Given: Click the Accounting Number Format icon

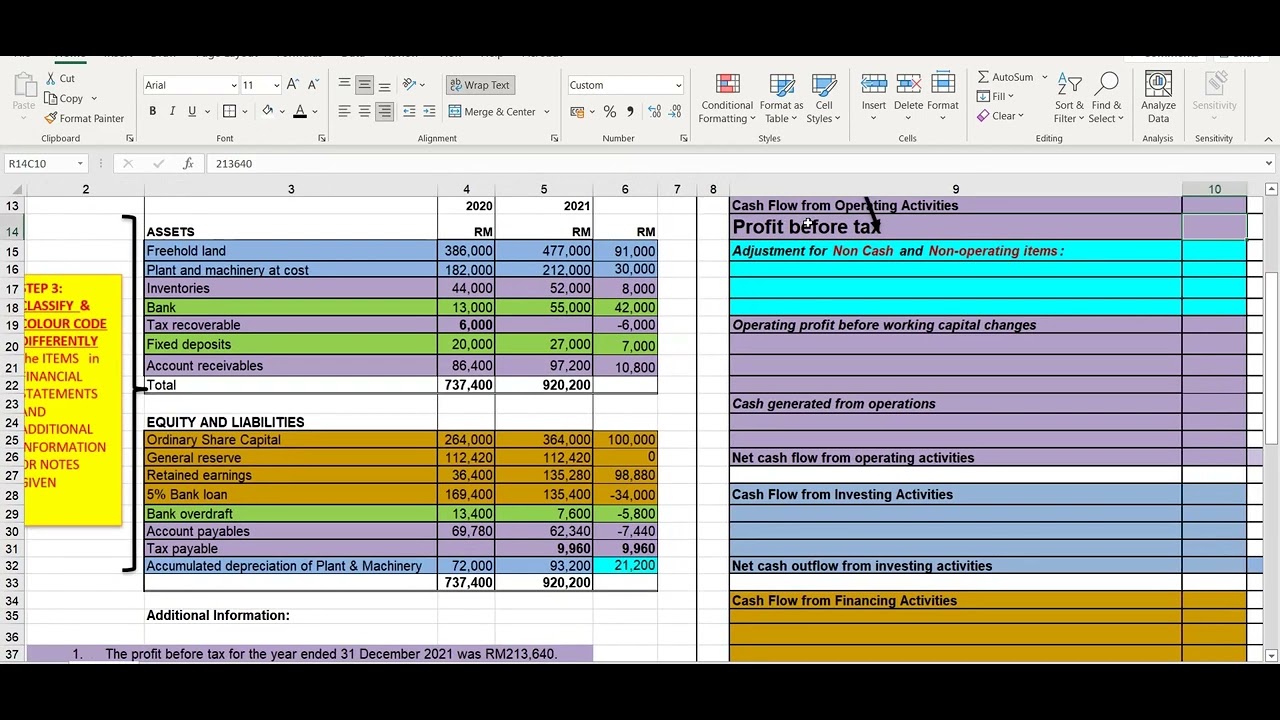Looking at the screenshot, I should point(577,112).
